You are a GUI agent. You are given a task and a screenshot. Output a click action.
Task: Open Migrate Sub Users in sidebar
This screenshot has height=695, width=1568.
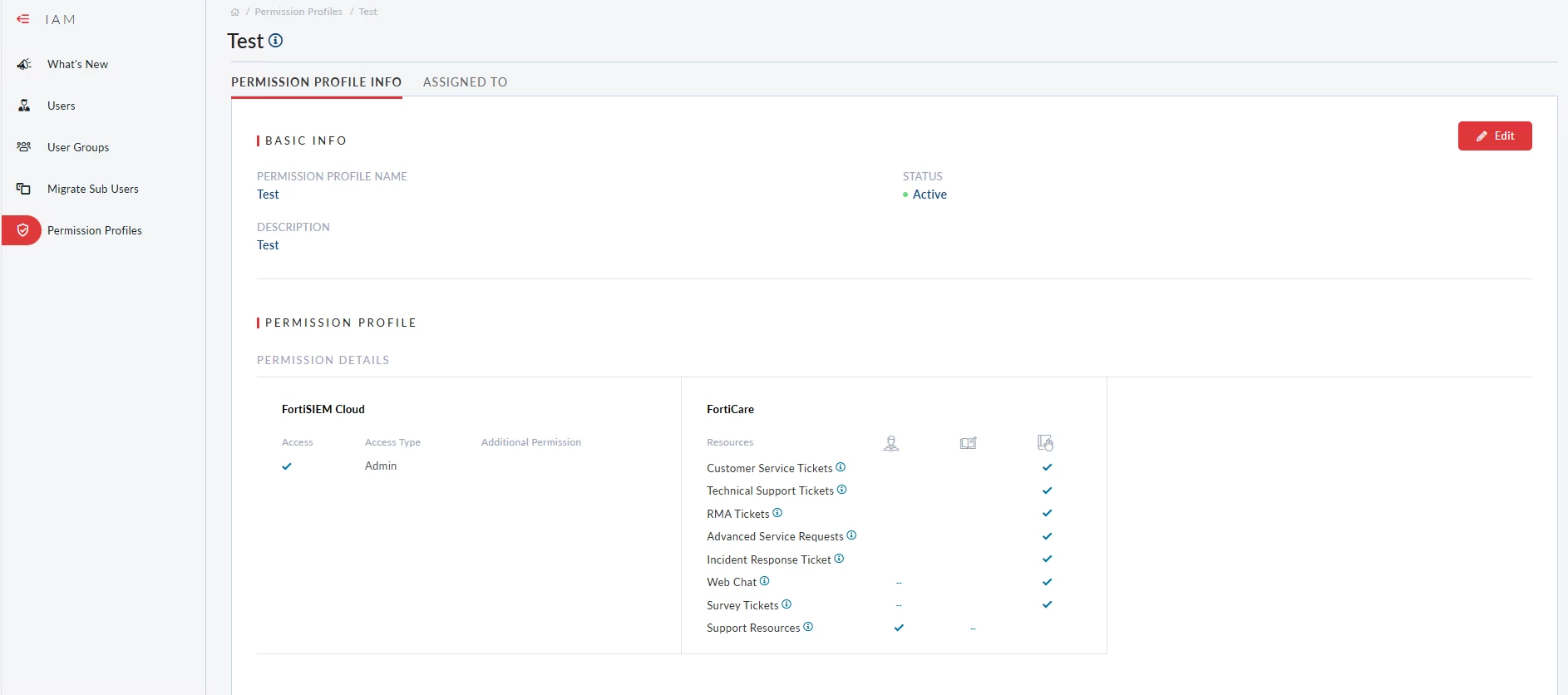coord(93,189)
